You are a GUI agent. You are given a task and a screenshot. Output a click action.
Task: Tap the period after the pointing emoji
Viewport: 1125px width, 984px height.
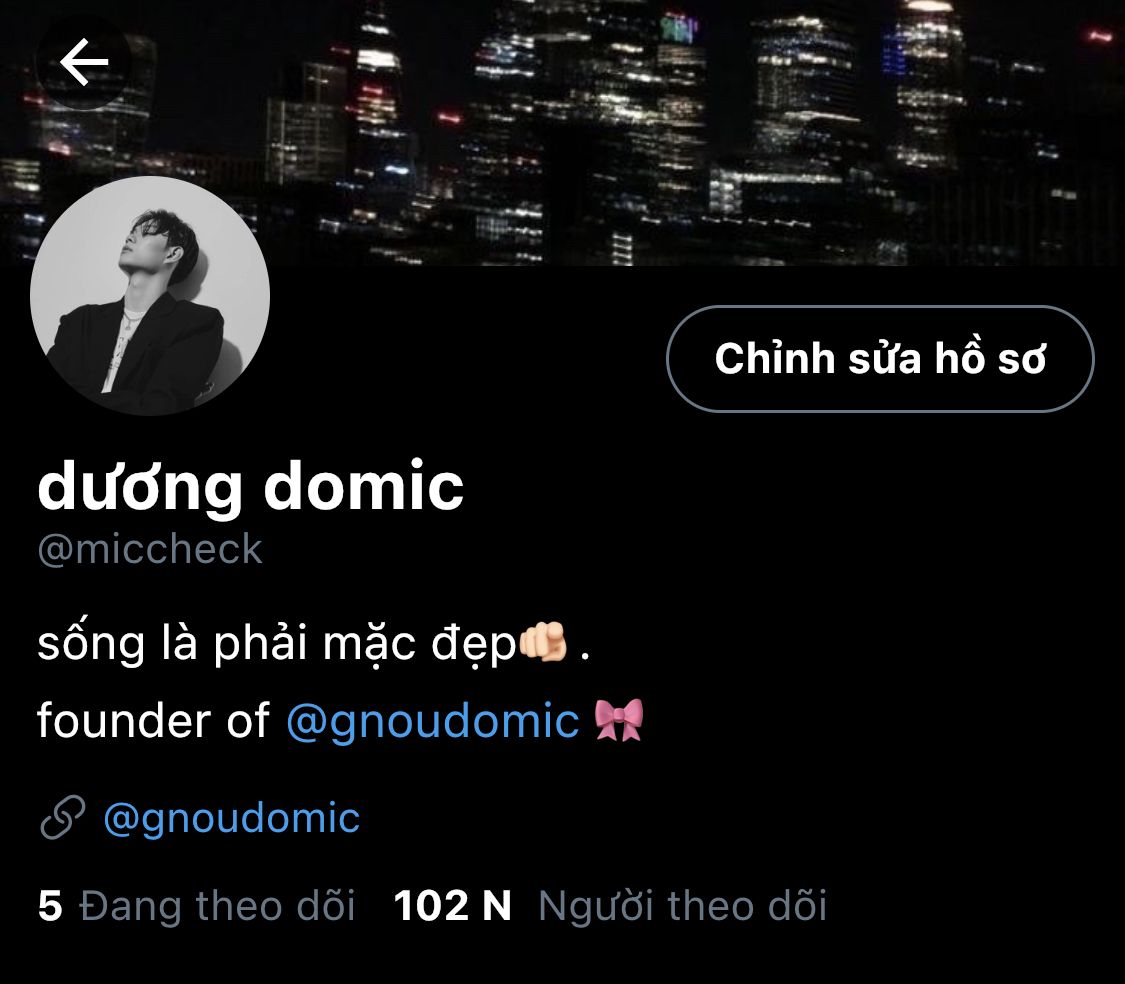click(x=585, y=655)
